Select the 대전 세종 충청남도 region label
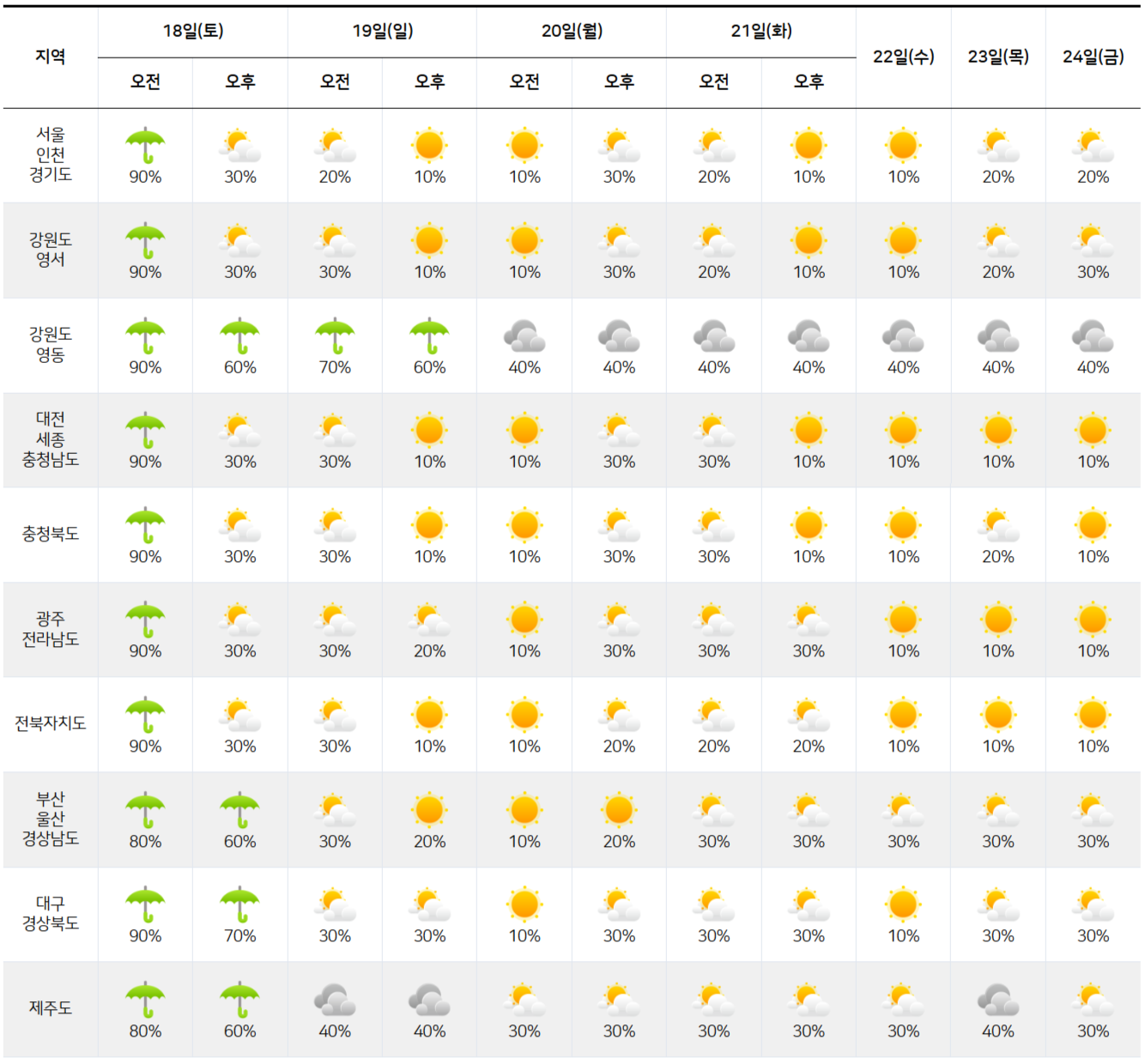This screenshot has width=1145, height=1064. [51, 439]
